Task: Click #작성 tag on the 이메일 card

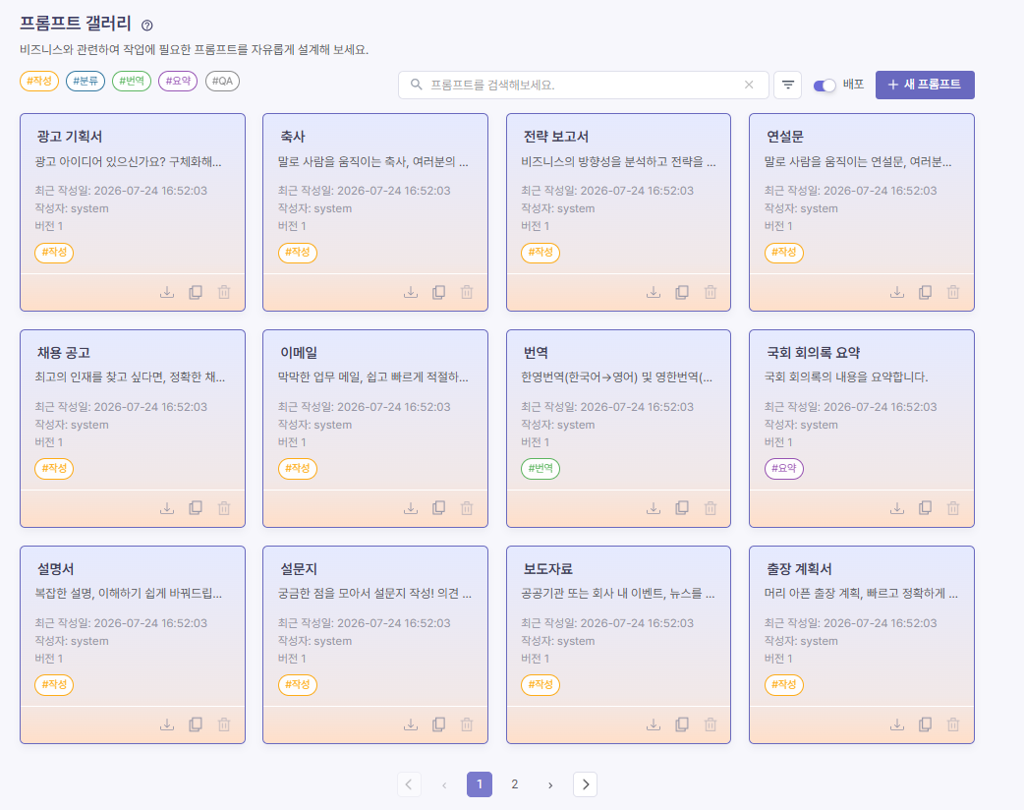Action: [x=297, y=468]
